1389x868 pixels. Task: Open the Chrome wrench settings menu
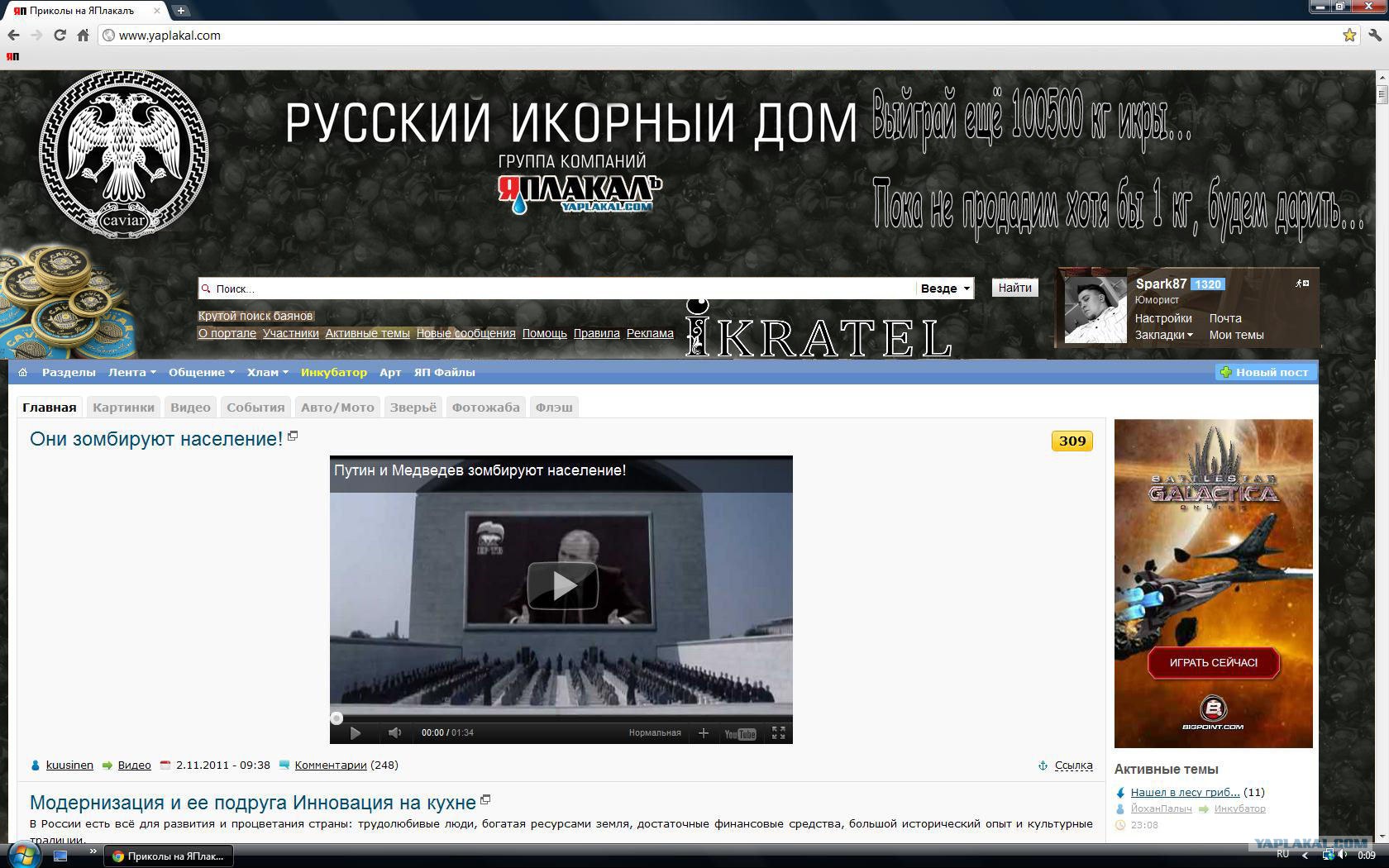(x=1374, y=36)
